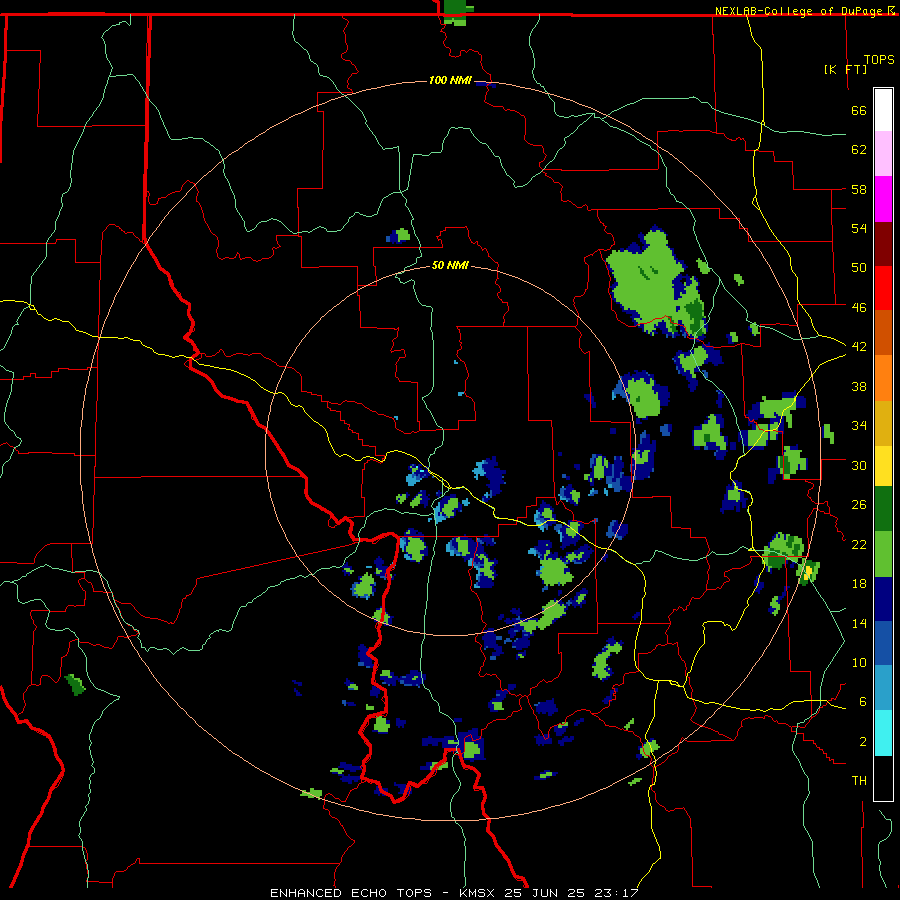The height and width of the screenshot is (900, 900).
Task: Click the light green 22-26 kft swatch
Action: 883,554
